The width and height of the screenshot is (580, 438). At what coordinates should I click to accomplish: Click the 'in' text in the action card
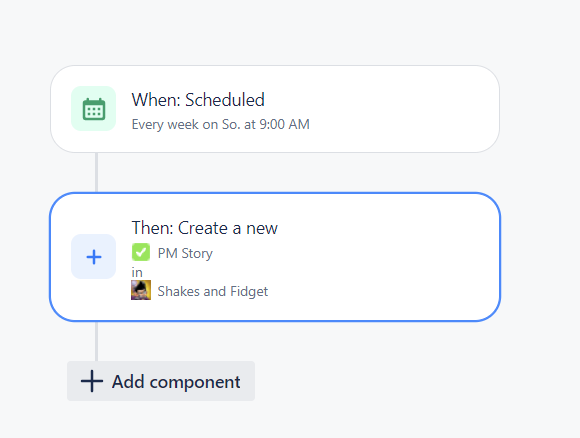coord(137,272)
